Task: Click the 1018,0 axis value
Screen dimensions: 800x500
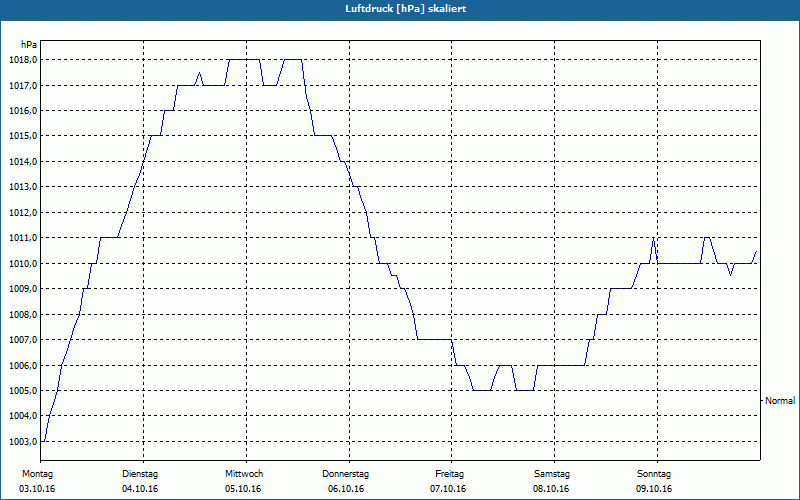Action: click(x=23, y=60)
